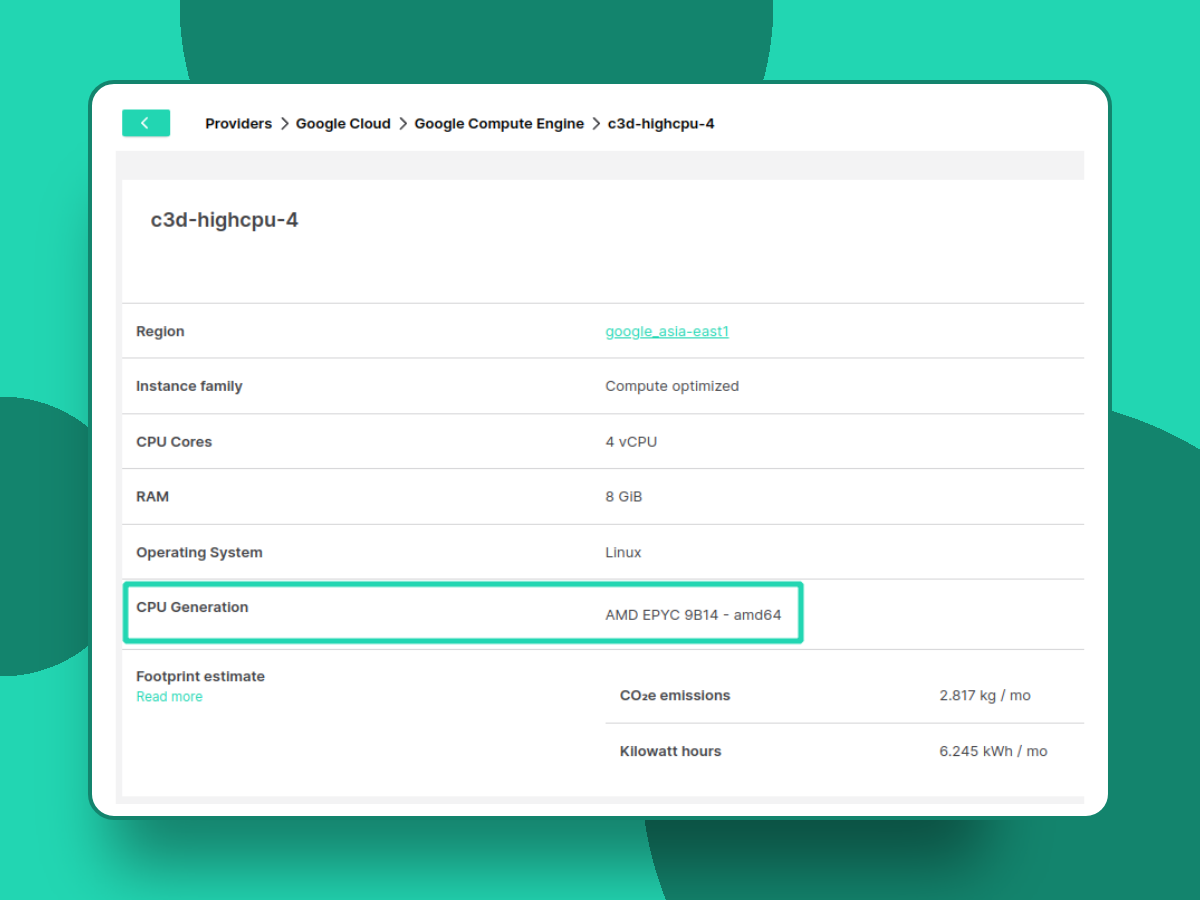1200x900 pixels.
Task: Select the Linux value
Action: 623,552
